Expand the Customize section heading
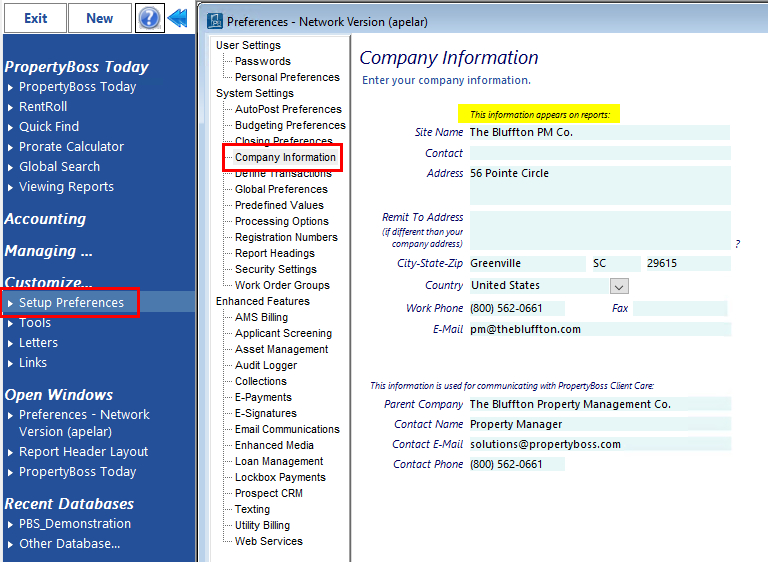768x562 pixels. click(x=48, y=282)
